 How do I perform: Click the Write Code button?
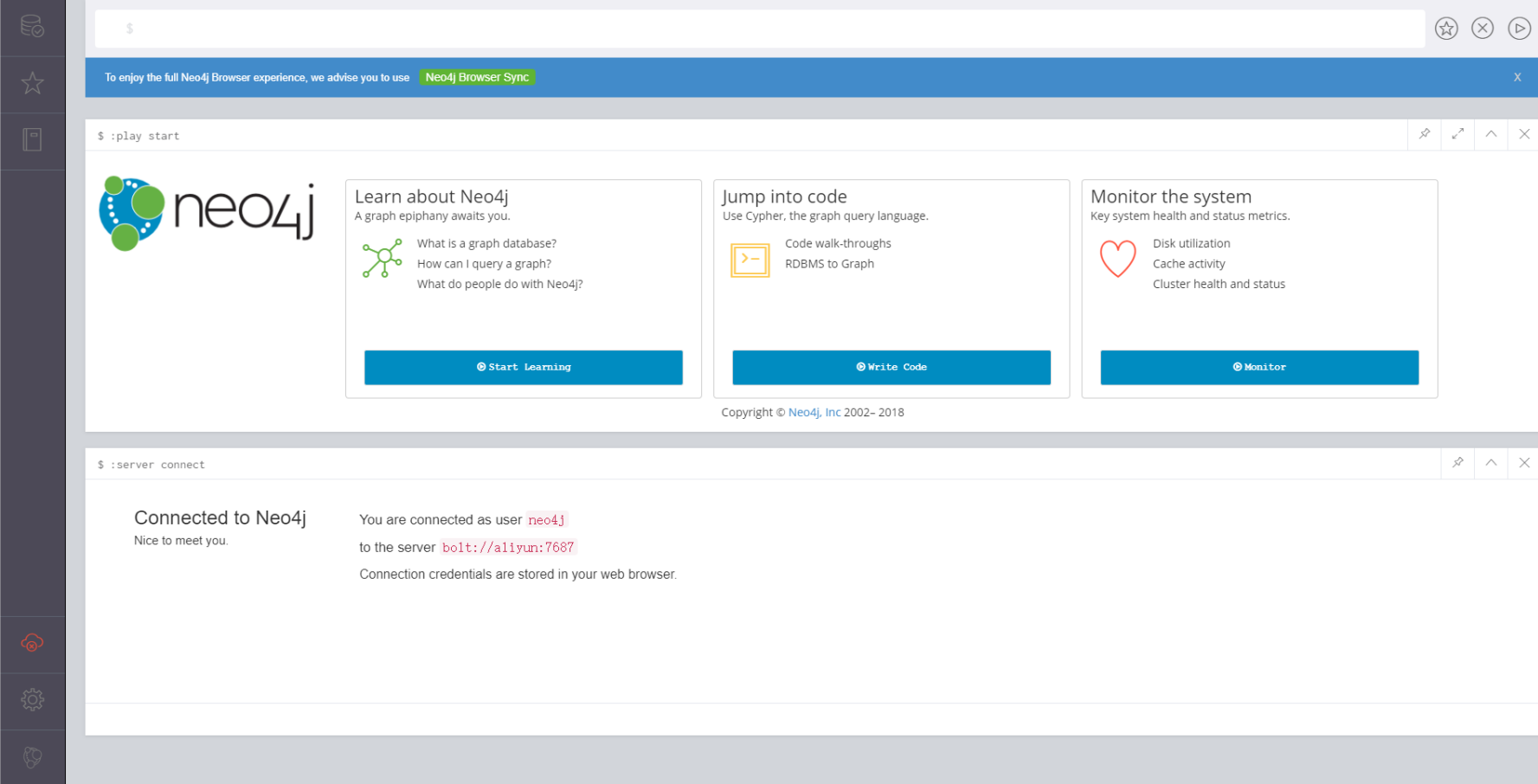tap(891, 367)
